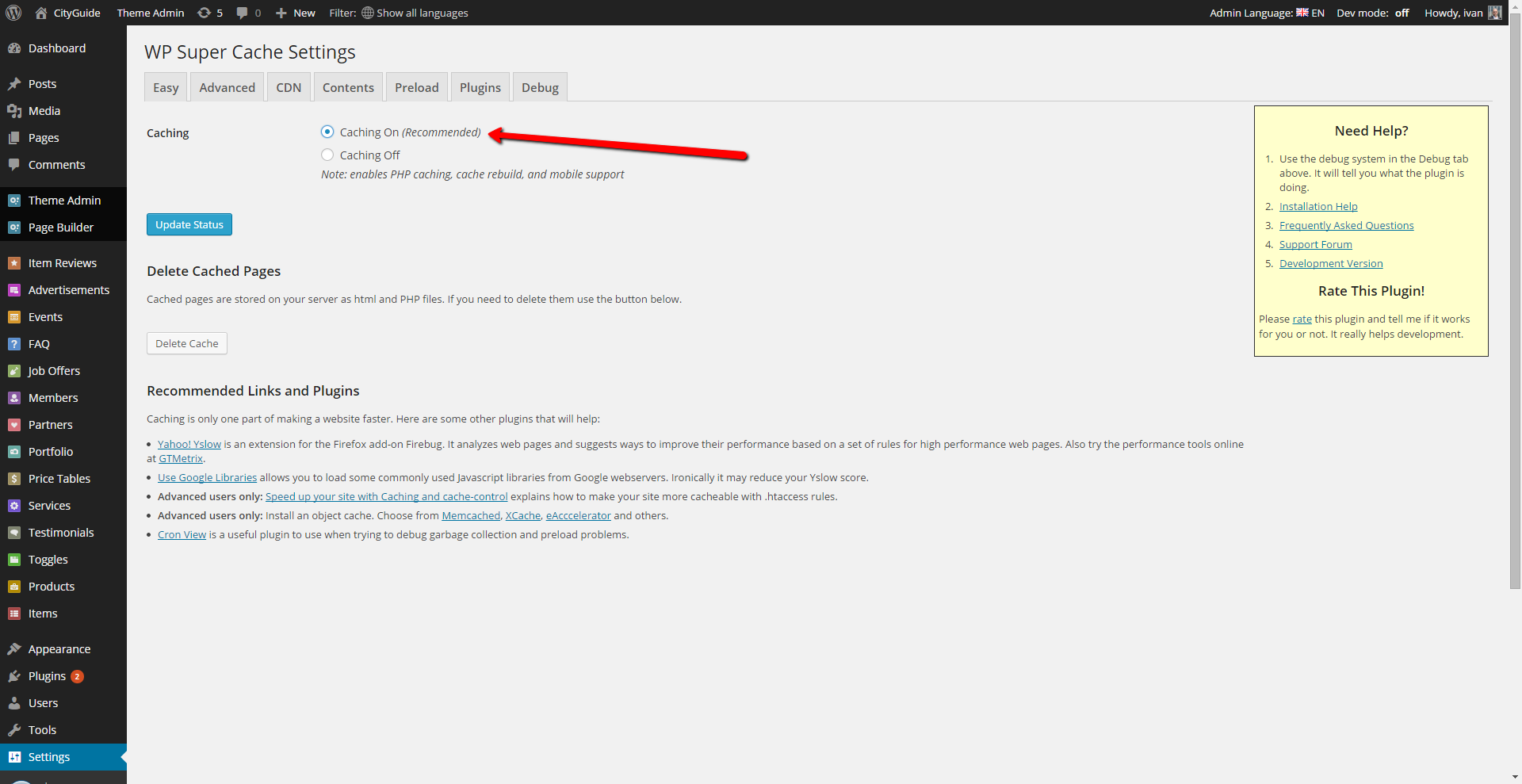Click the globe icon for language filter
The height and width of the screenshot is (784, 1522).
pos(368,13)
